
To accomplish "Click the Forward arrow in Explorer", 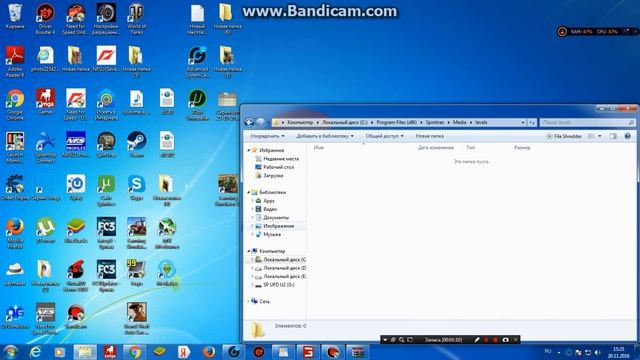I will click(260, 122).
